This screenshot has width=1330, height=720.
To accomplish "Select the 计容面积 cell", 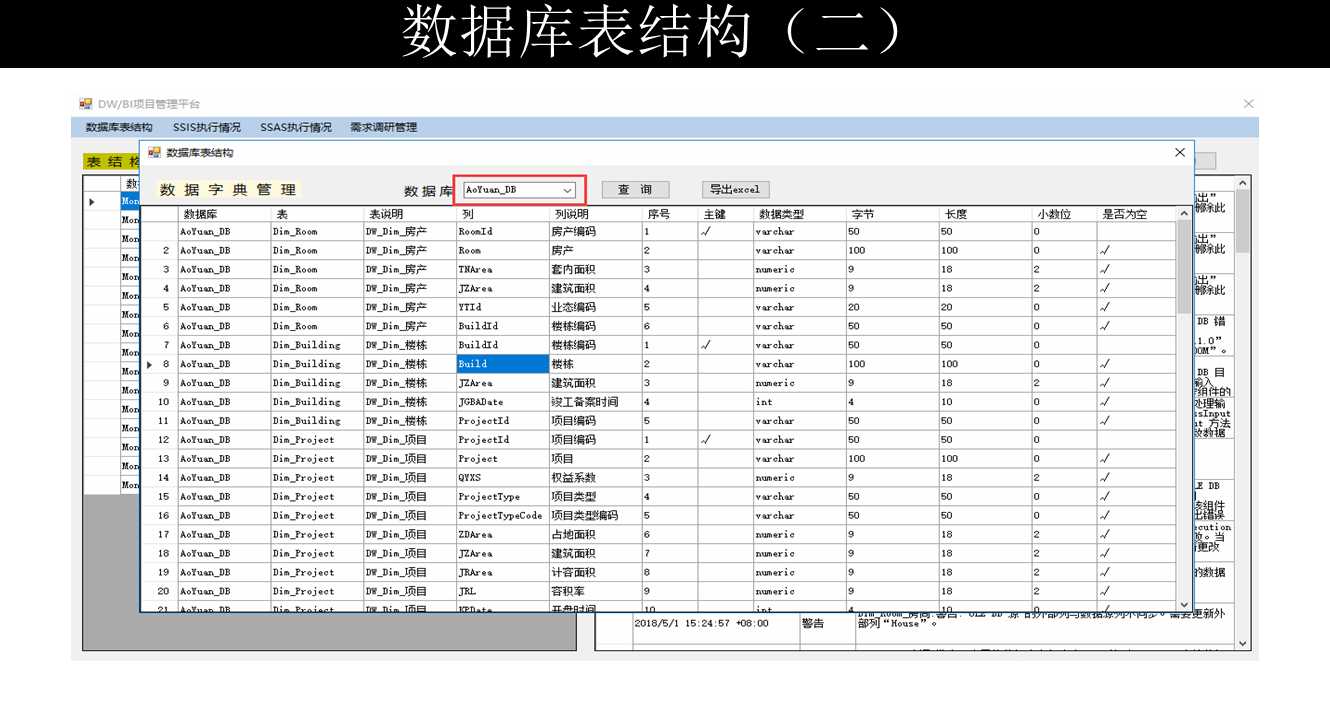I will tap(595, 573).
